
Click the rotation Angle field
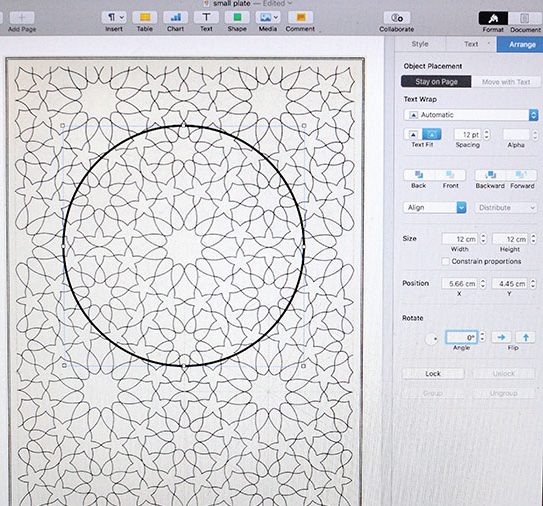click(461, 337)
